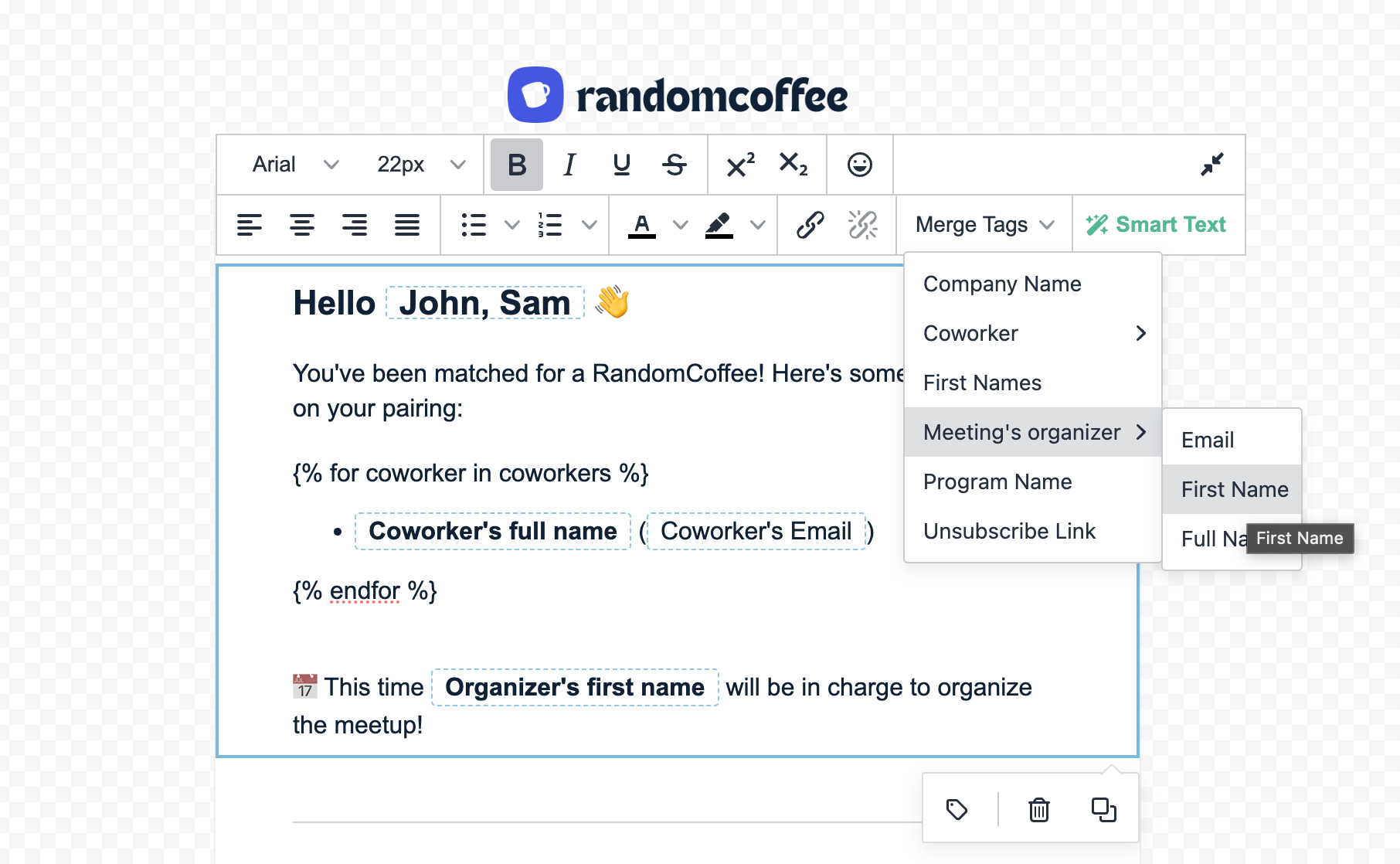Align text left

[x=250, y=225]
